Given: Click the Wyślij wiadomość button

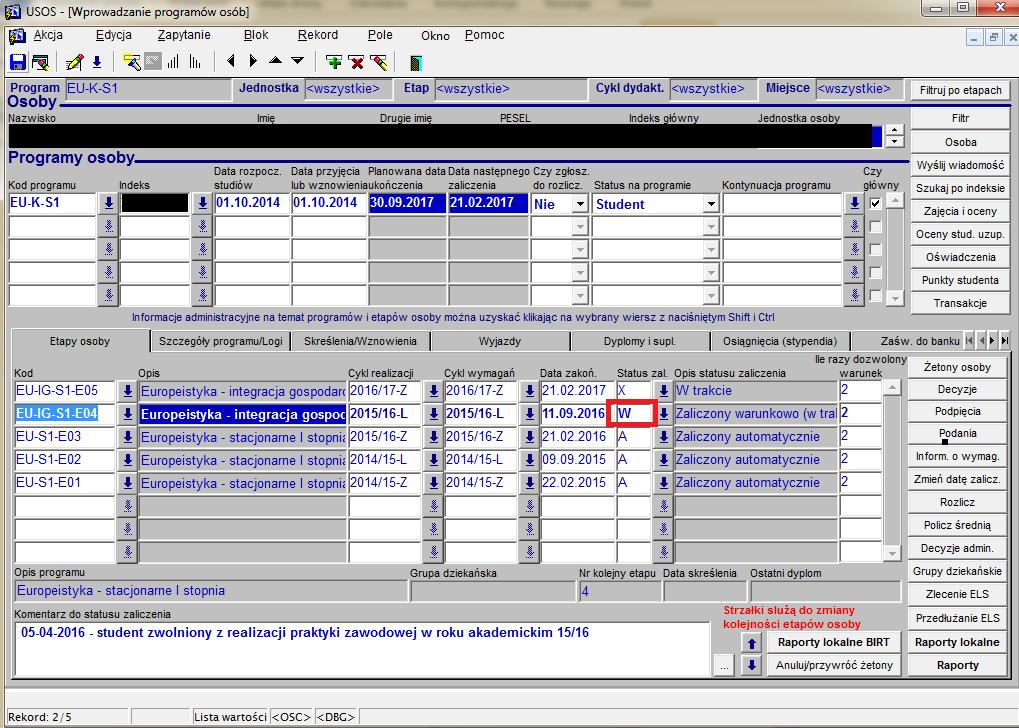Looking at the screenshot, I should 961,166.
